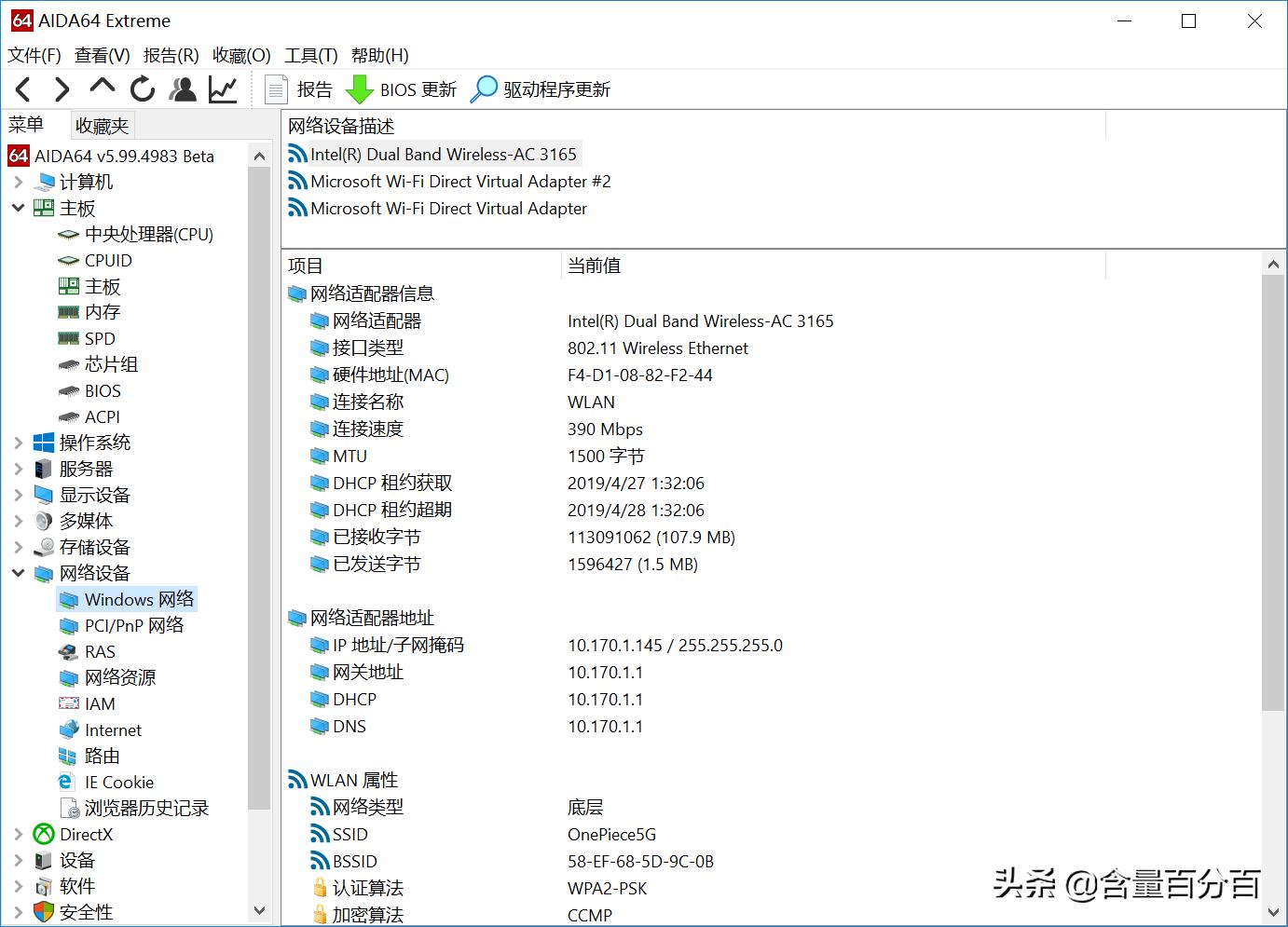Switch to the 收藏夹 tab
1288x927 pixels.
point(101,124)
